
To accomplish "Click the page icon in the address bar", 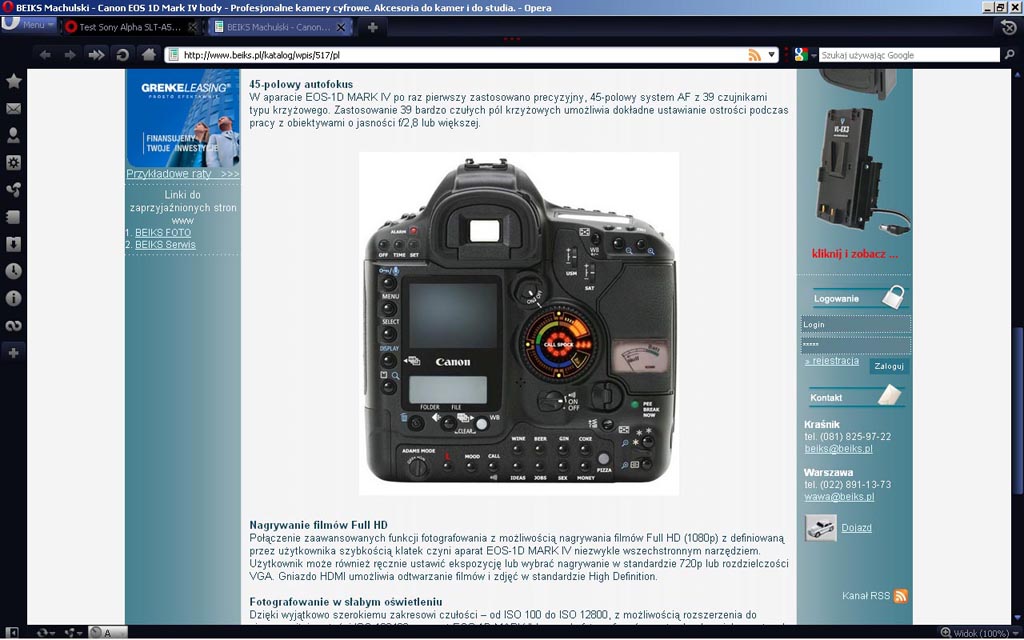I will (x=173, y=55).
